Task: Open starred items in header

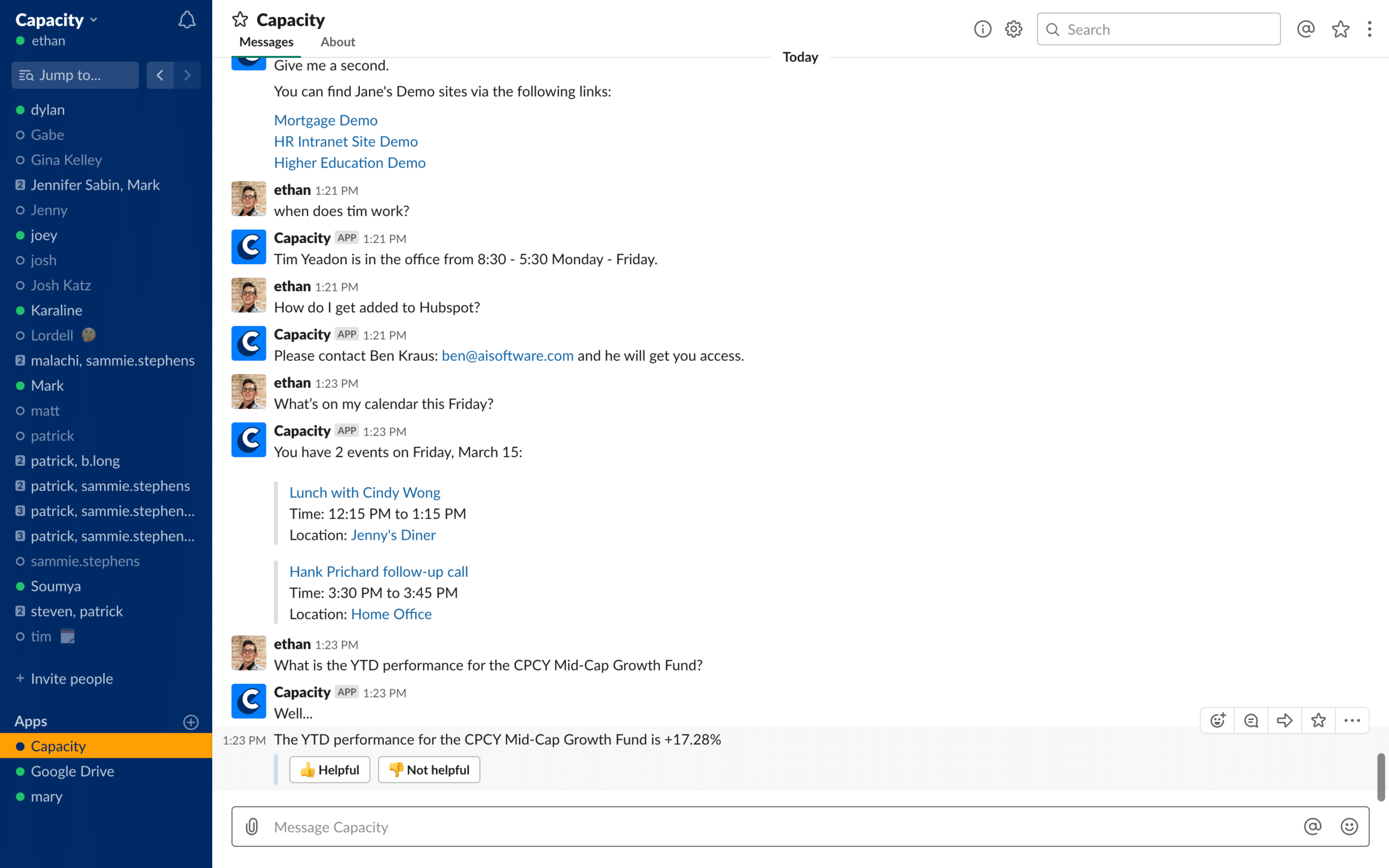Action: [1340, 29]
